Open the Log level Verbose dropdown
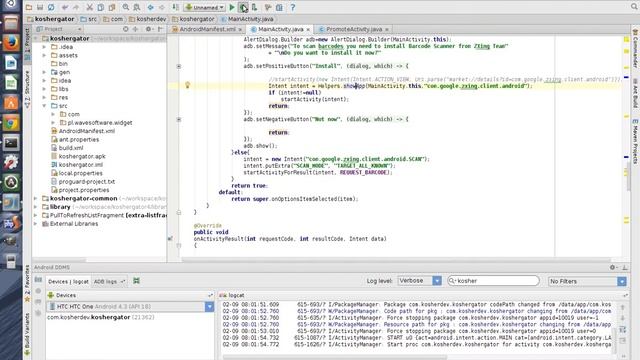 (420, 281)
